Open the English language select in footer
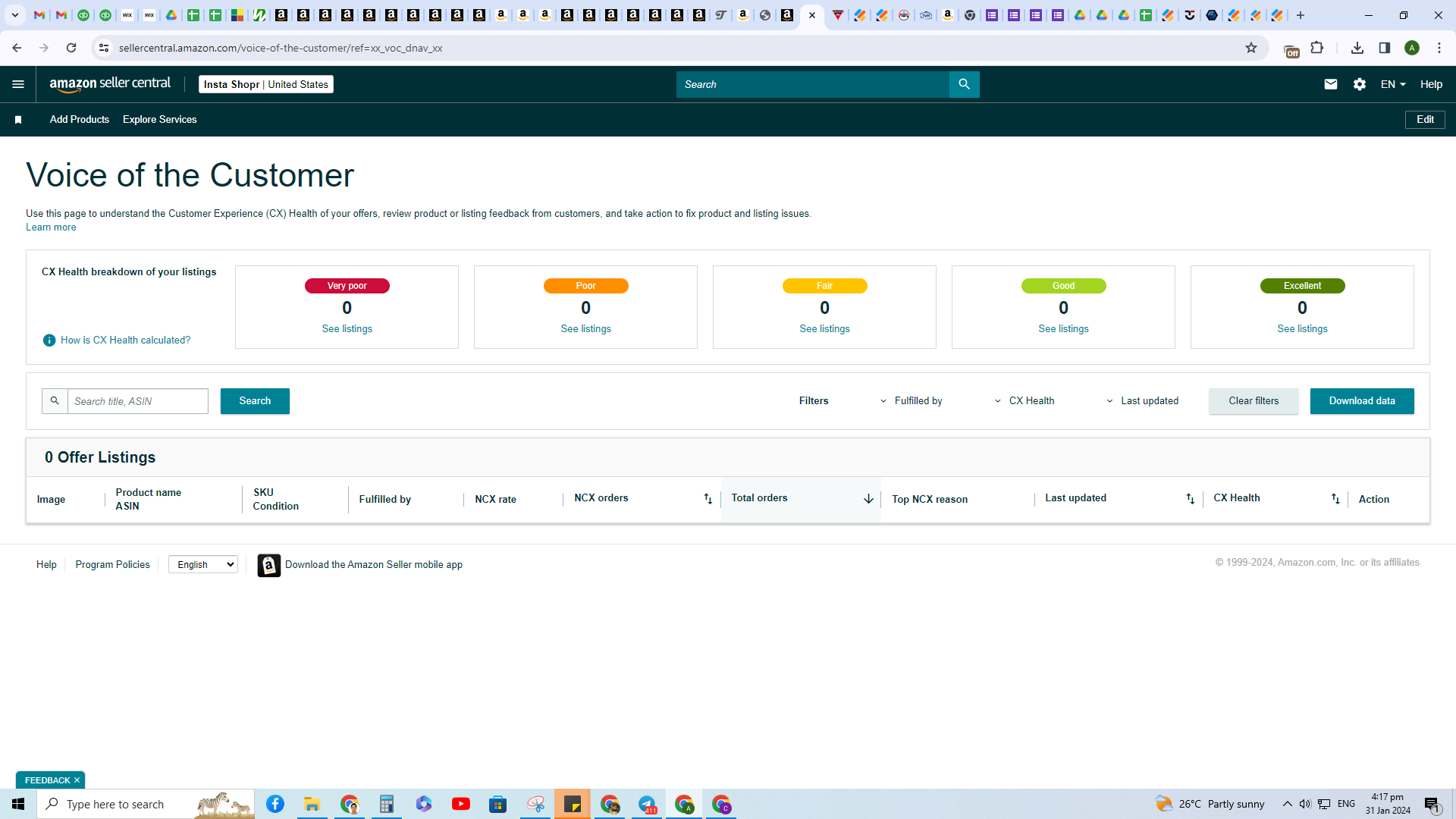 point(203,565)
